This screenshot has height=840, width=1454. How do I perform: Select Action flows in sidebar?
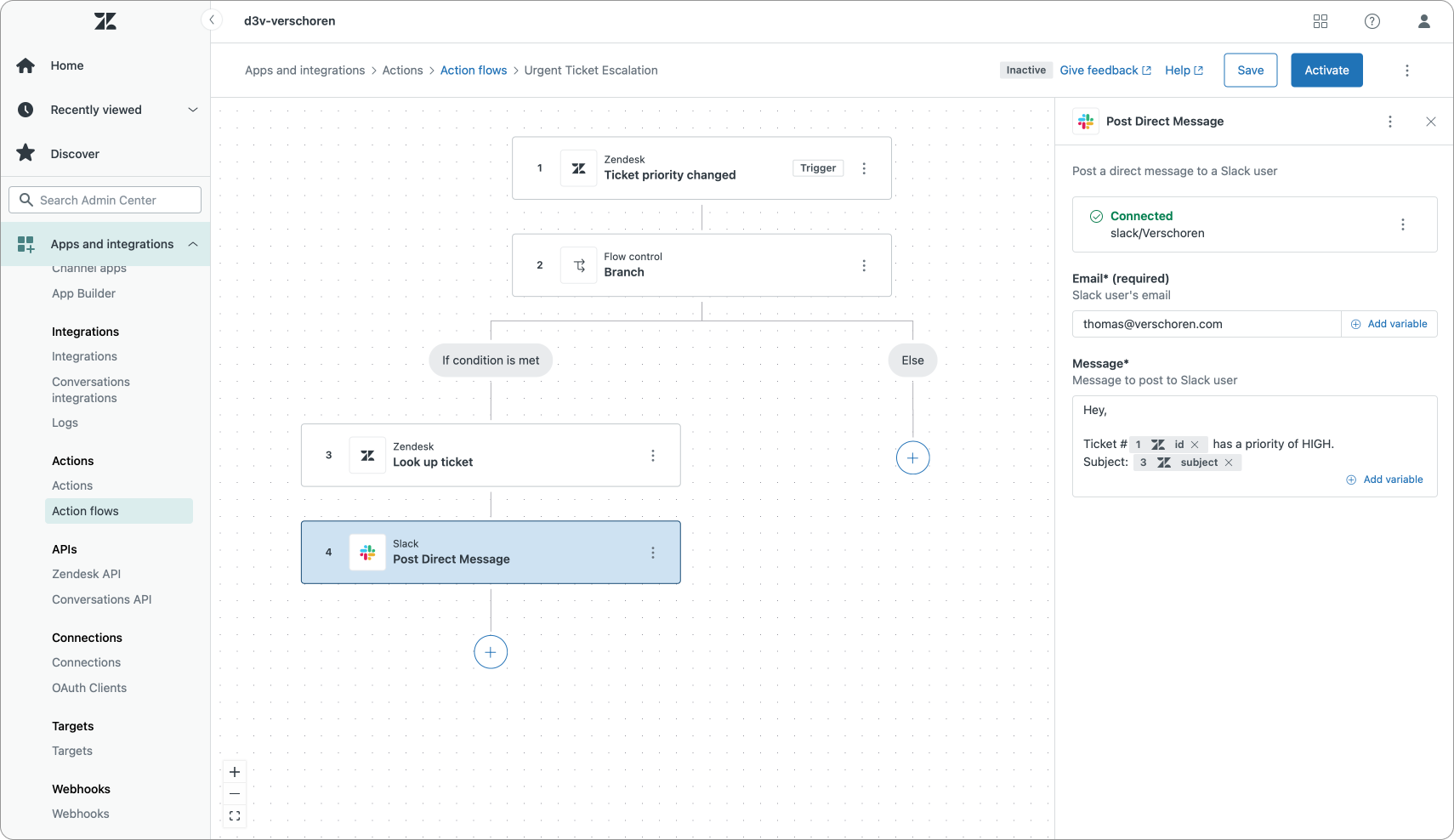119,511
